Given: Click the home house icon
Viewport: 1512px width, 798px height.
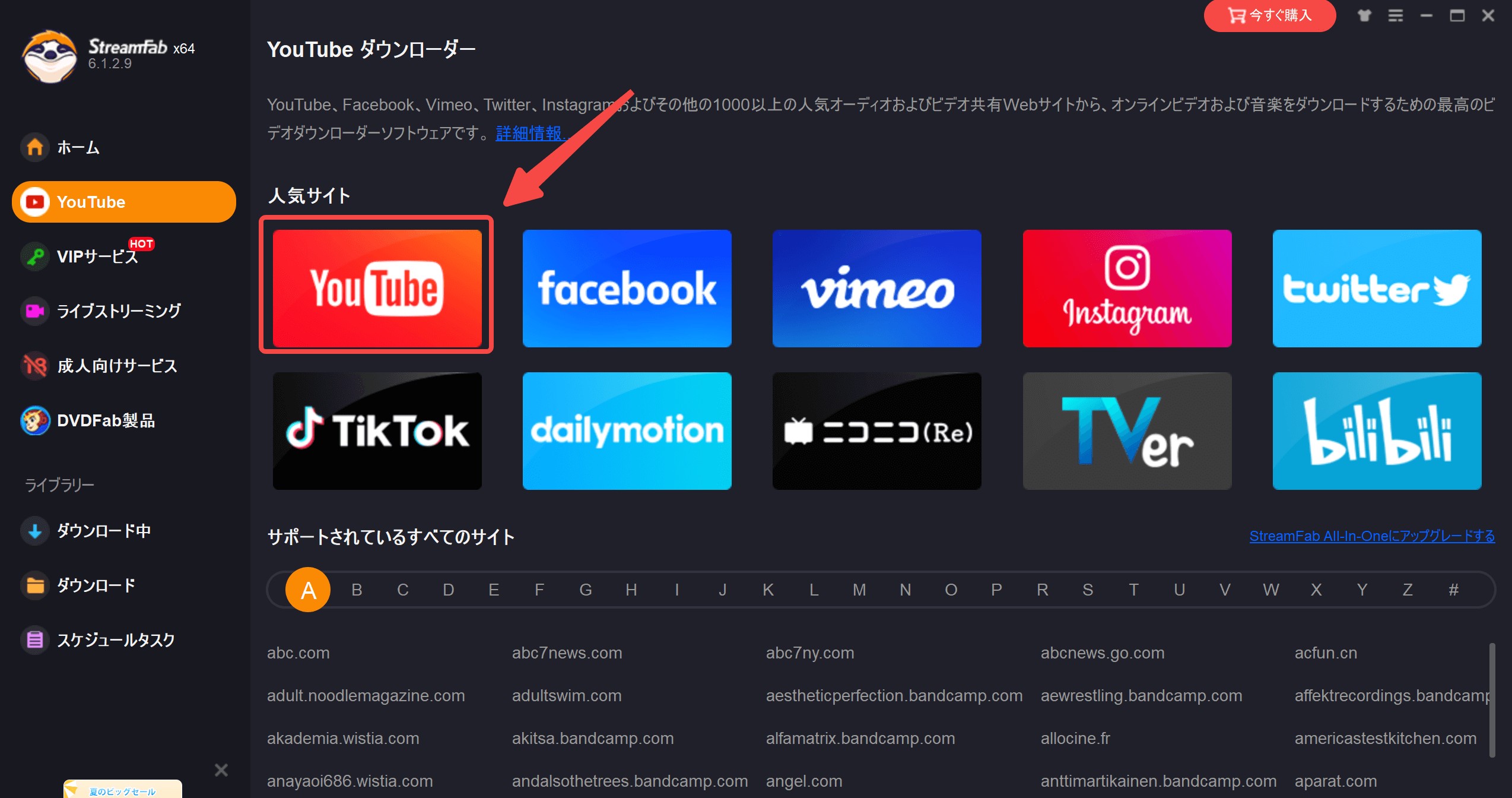Looking at the screenshot, I should point(35,147).
